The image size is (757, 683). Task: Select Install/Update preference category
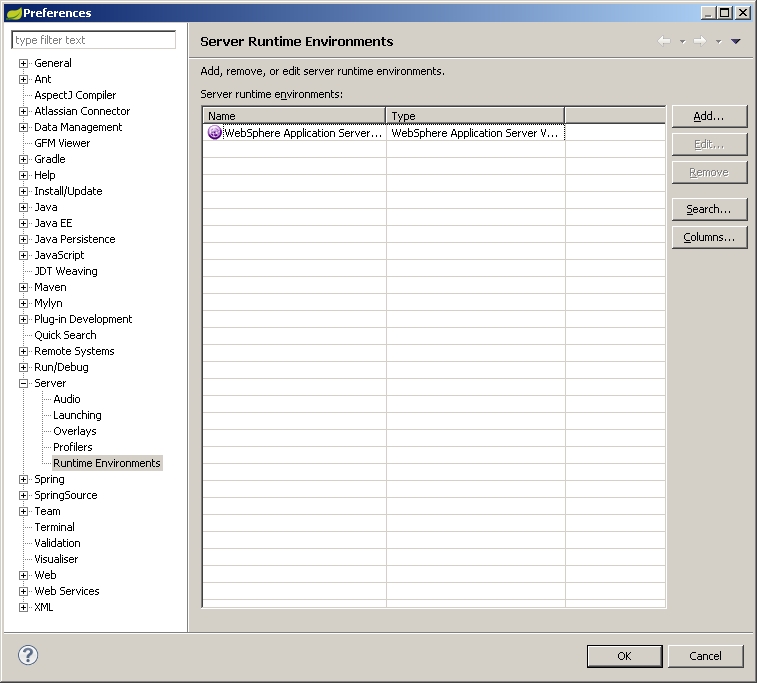click(68, 191)
